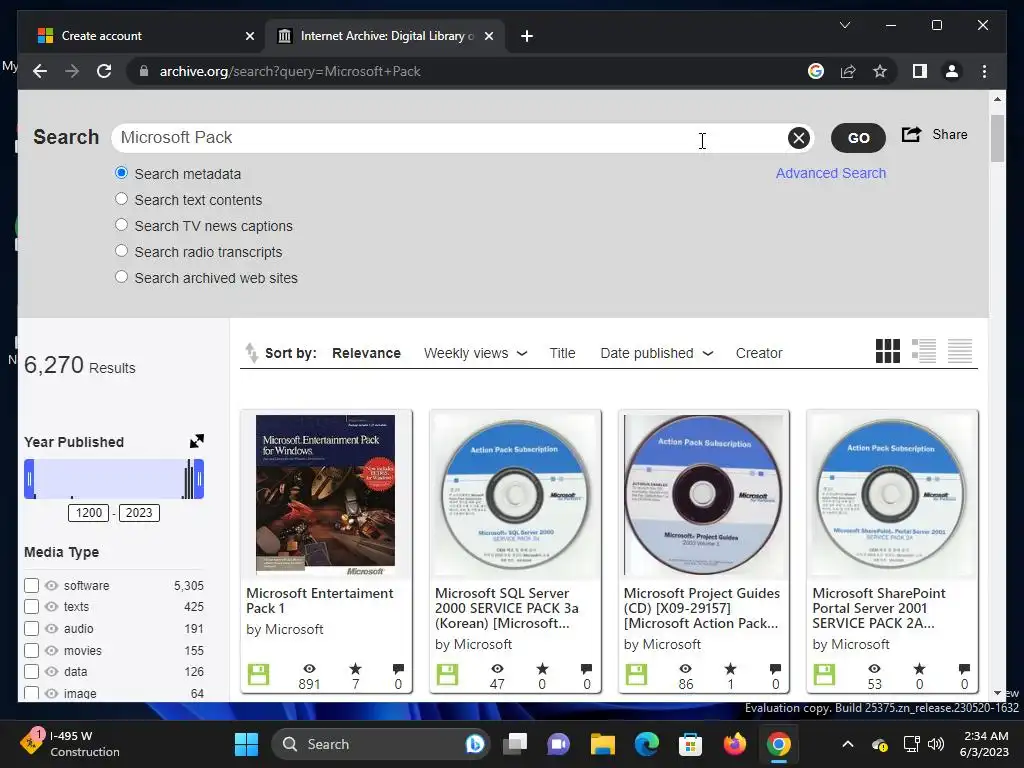Image resolution: width=1024 pixels, height=768 pixels.
Task: Toggle sort direction arrows beside Sort by
Action: click(x=251, y=353)
